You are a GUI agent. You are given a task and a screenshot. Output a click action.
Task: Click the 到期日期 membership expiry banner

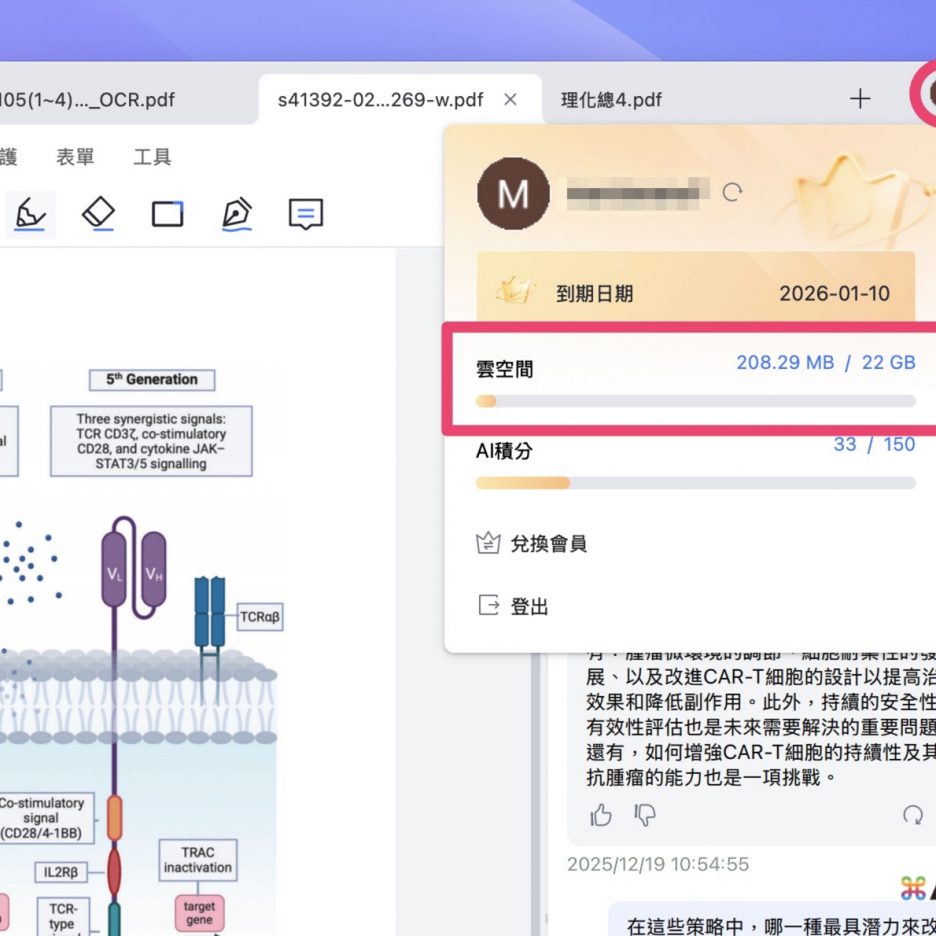(x=695, y=294)
